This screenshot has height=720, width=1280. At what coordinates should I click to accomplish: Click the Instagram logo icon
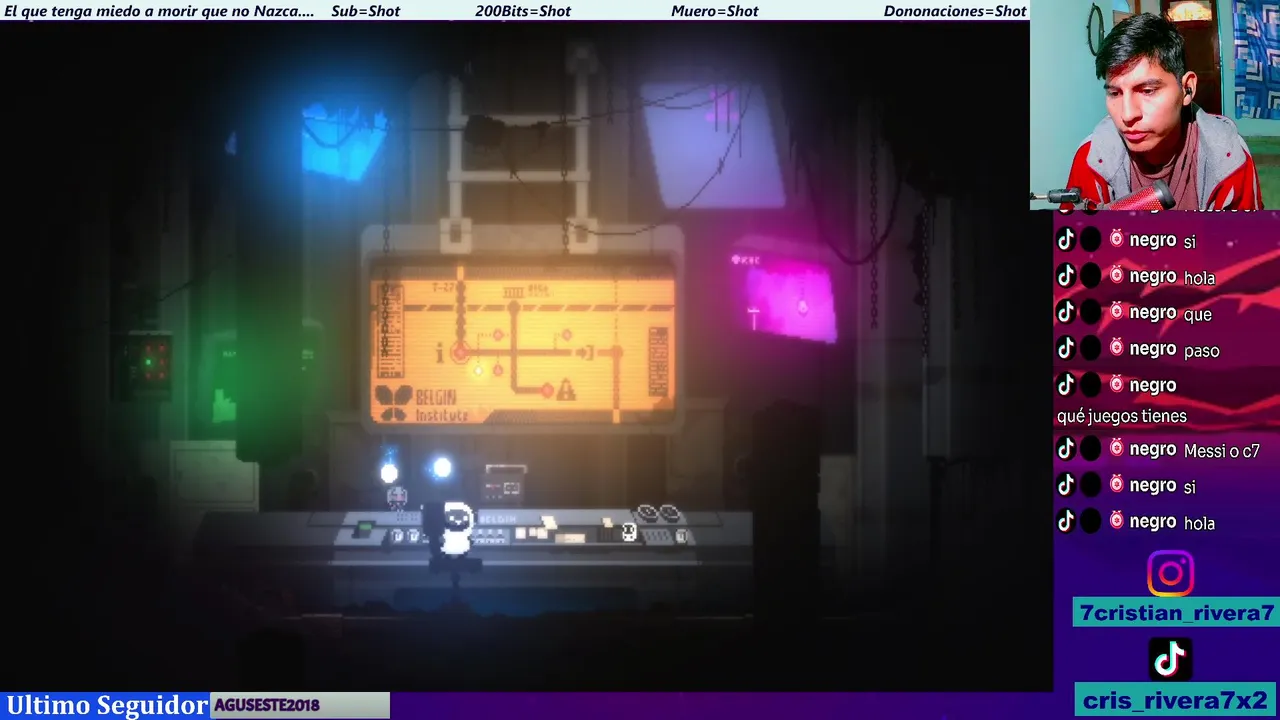(x=1170, y=574)
